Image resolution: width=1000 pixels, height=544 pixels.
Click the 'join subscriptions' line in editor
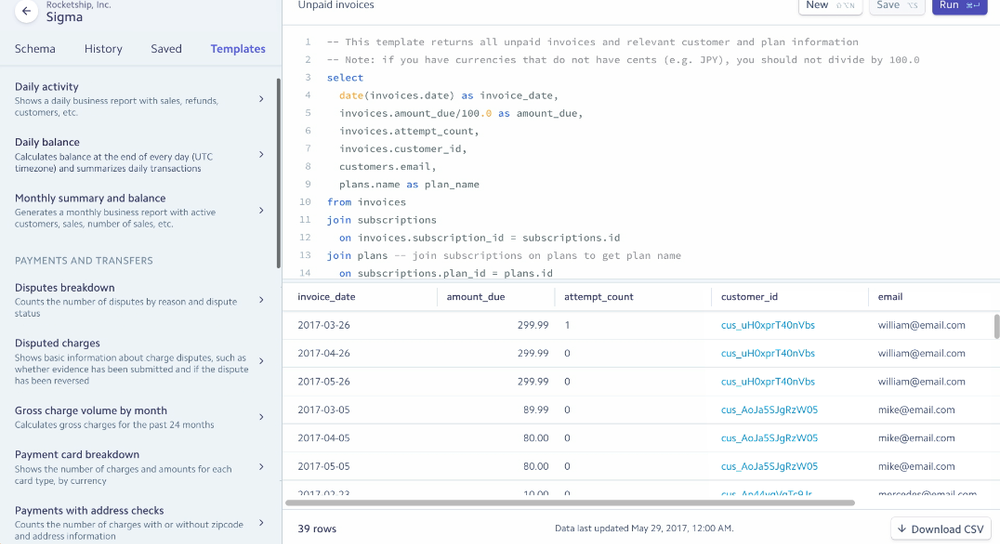pos(382,220)
